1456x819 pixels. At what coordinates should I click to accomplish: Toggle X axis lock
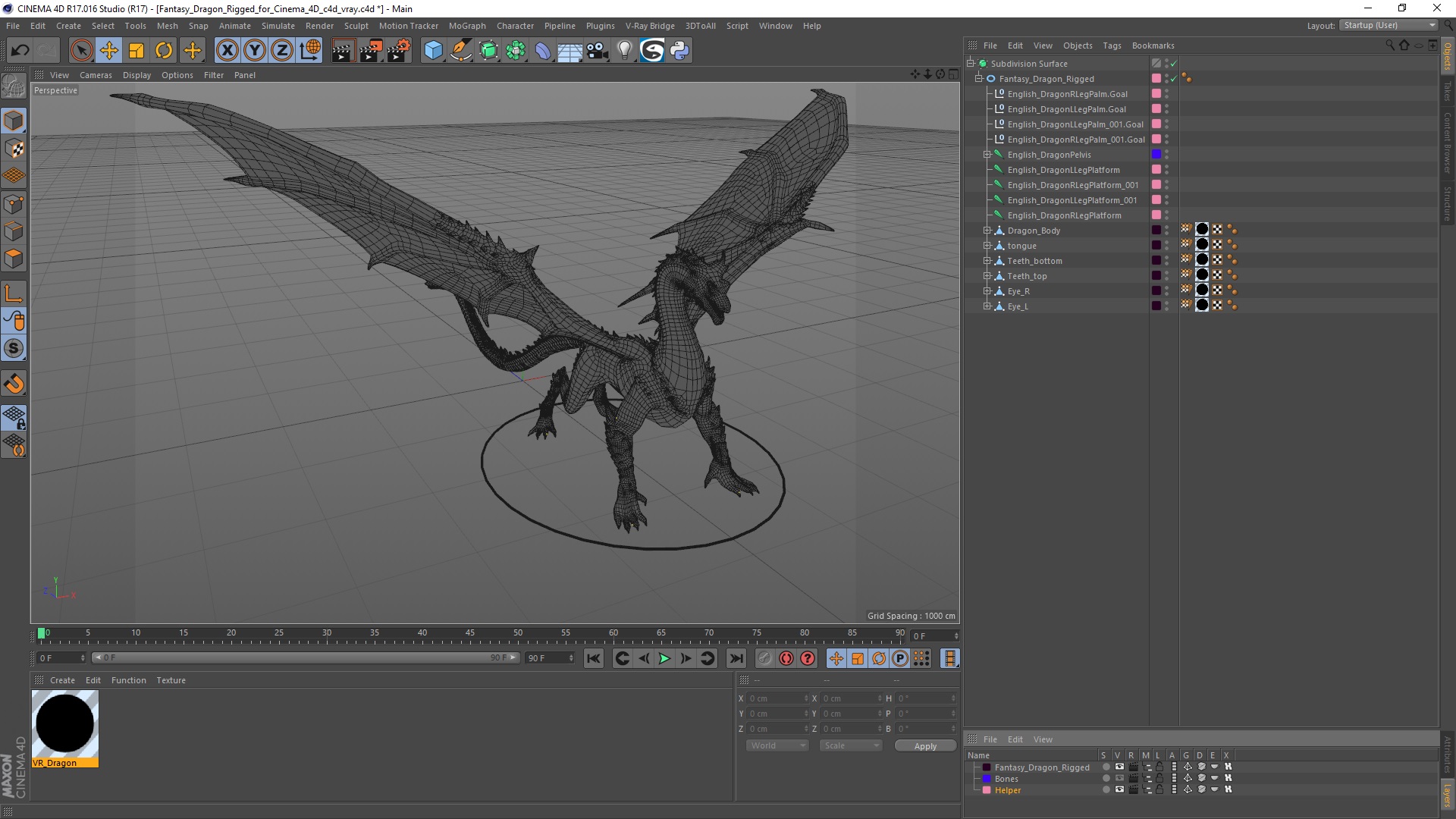227,51
